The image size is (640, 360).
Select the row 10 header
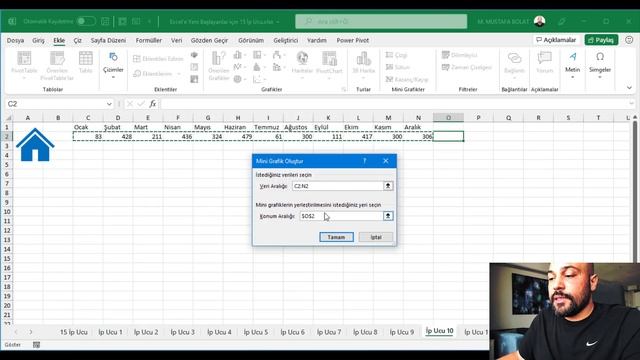pyautogui.click(x=7, y=212)
